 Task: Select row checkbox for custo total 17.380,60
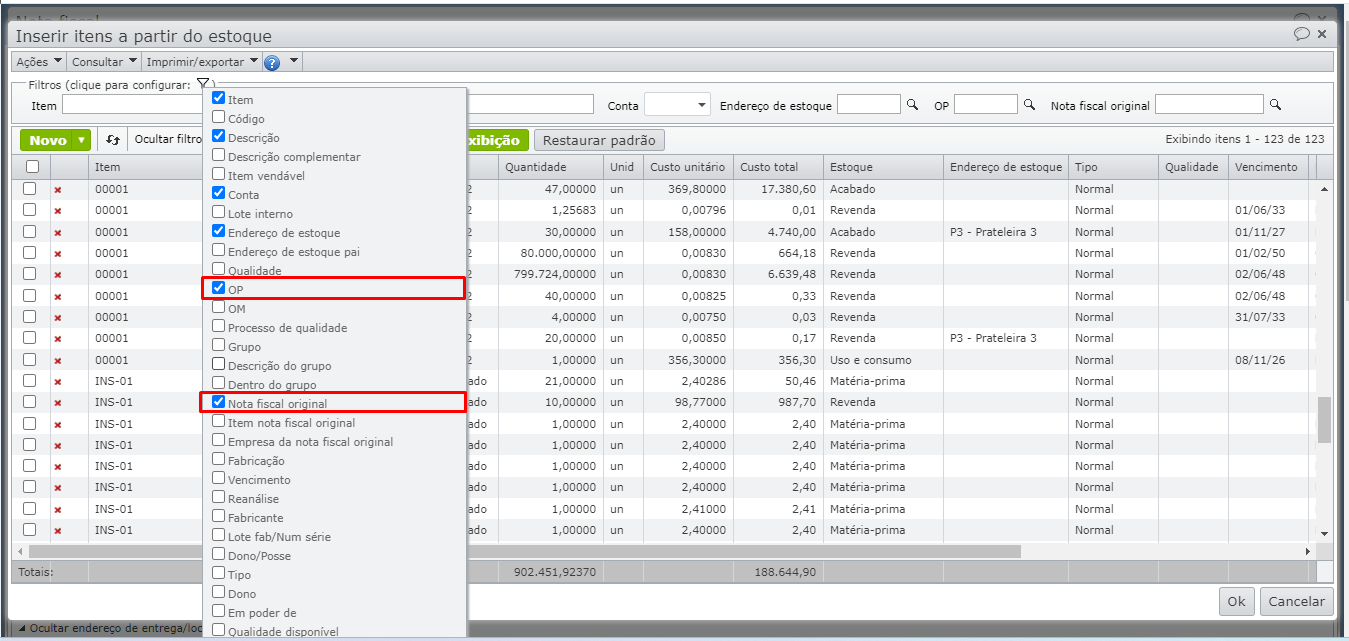click(30, 189)
